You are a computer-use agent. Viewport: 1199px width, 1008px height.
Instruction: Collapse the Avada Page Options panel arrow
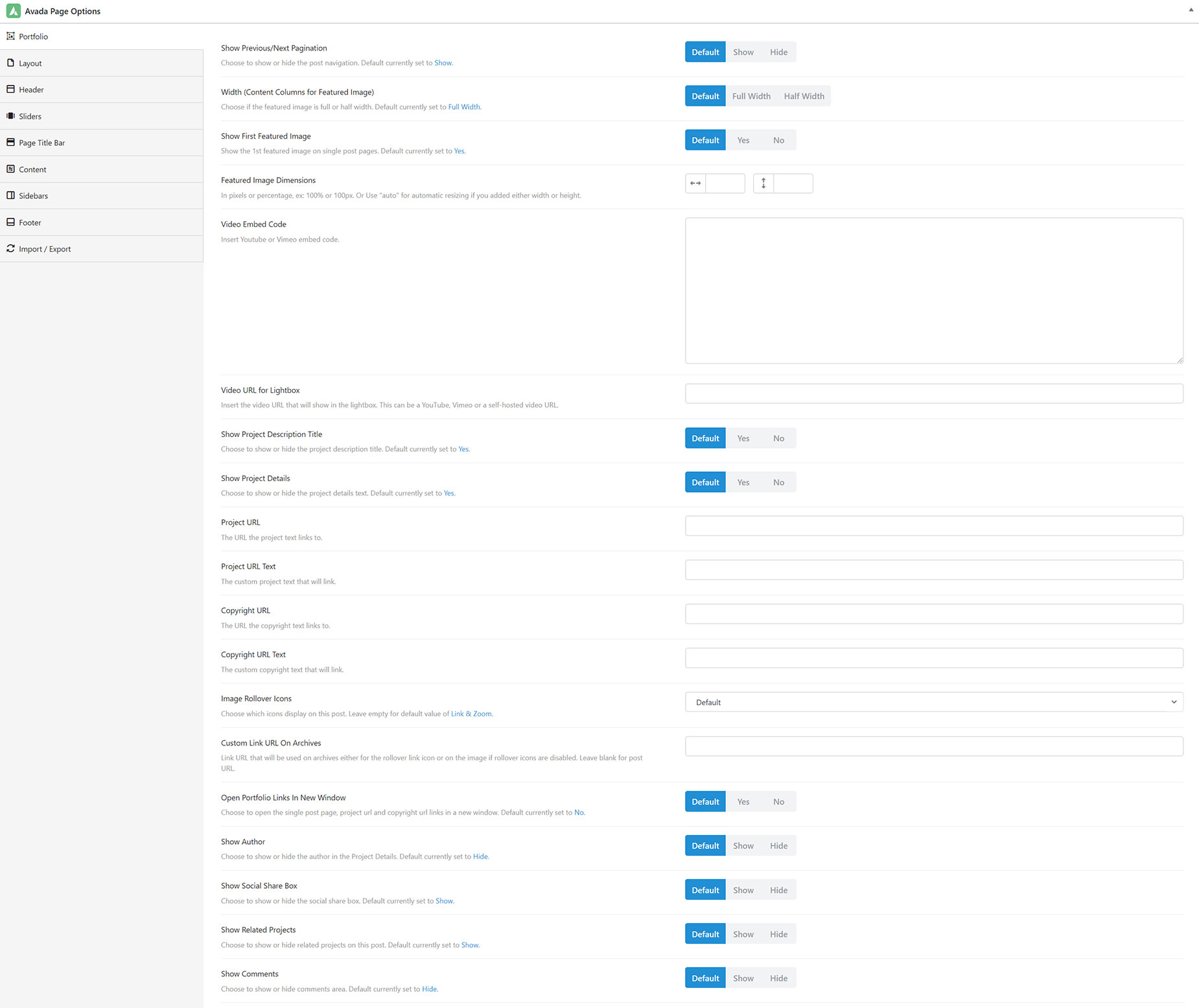(1191, 10)
